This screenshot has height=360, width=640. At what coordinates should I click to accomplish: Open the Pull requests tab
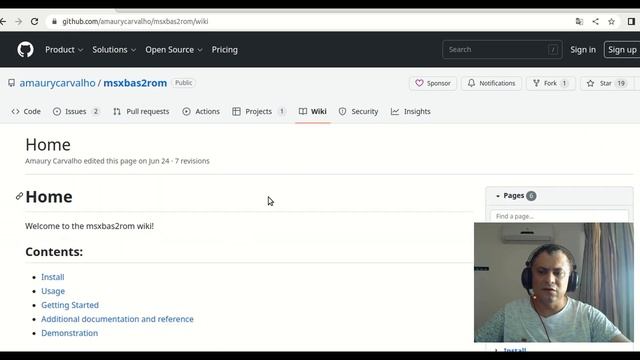(x=141, y=111)
